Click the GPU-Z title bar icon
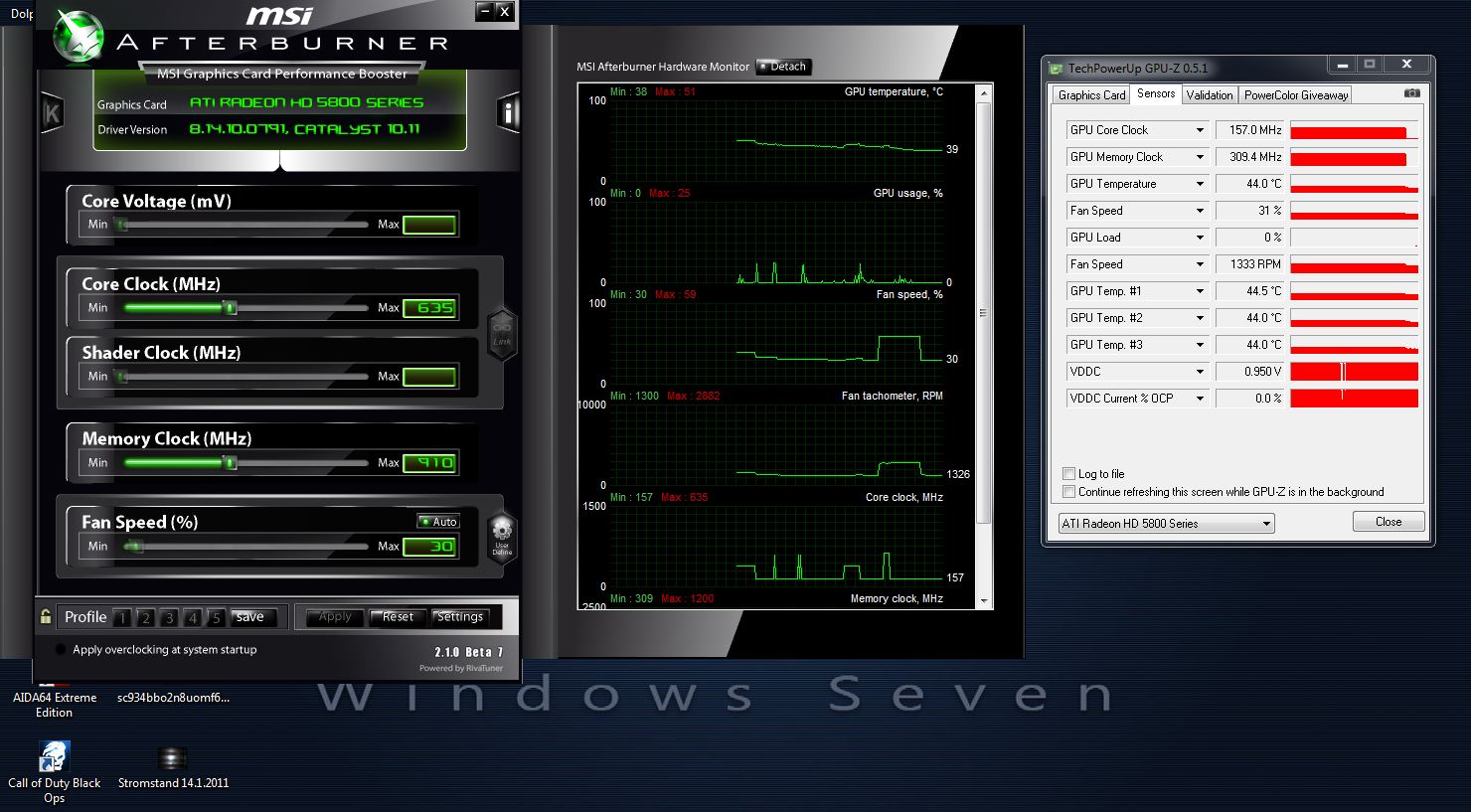This screenshot has width=1471, height=812. [1058, 69]
